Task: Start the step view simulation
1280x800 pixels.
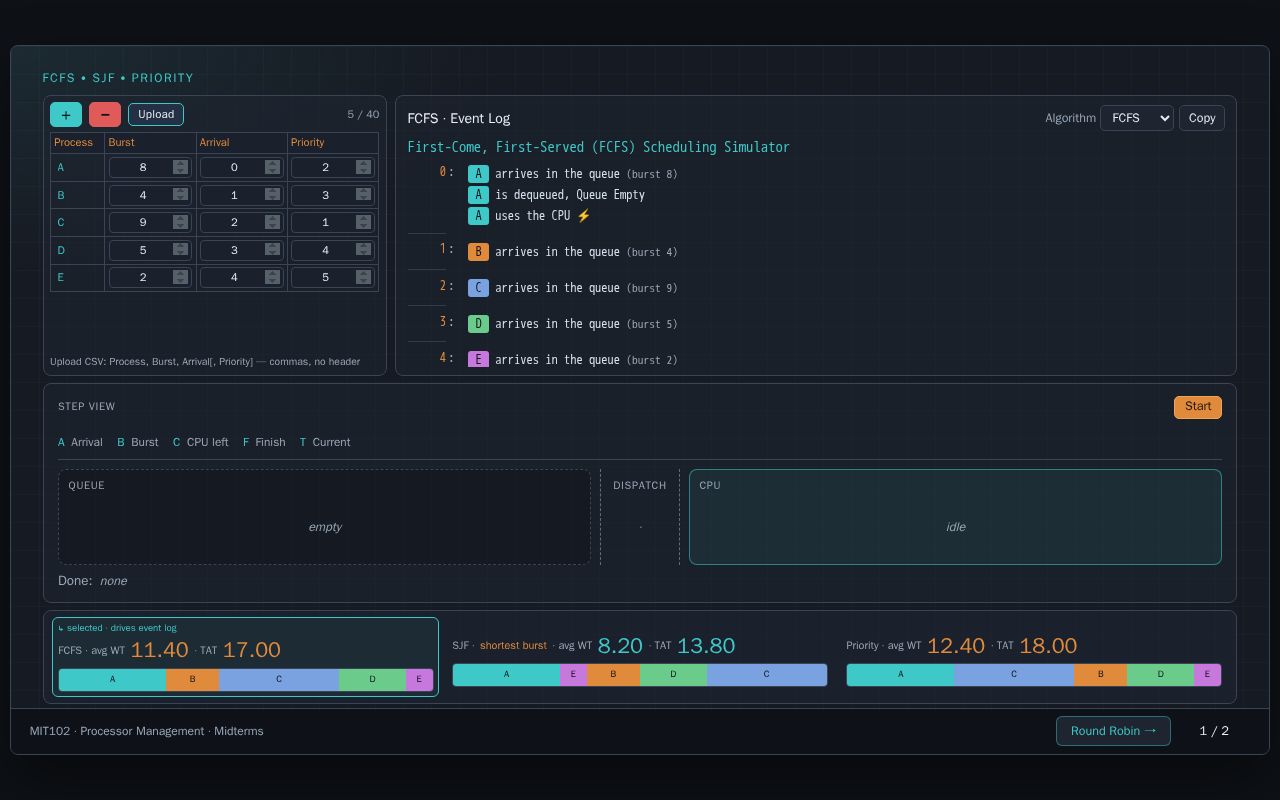Action: 1198,407
